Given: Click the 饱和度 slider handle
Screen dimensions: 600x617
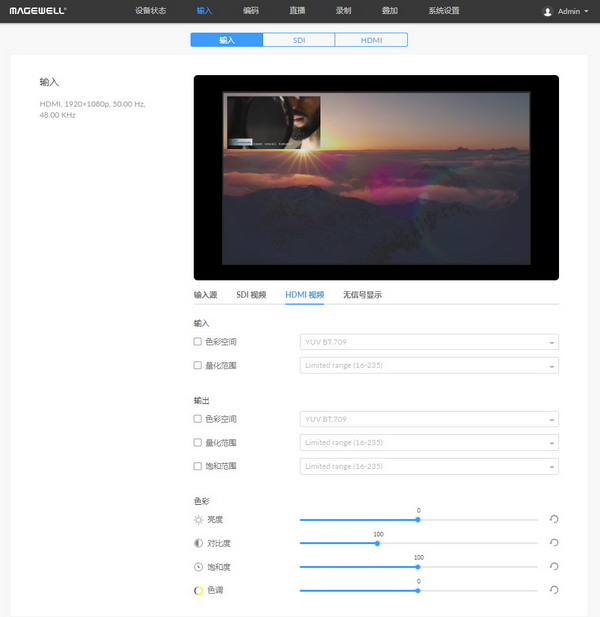Looking at the screenshot, I should pos(418,567).
